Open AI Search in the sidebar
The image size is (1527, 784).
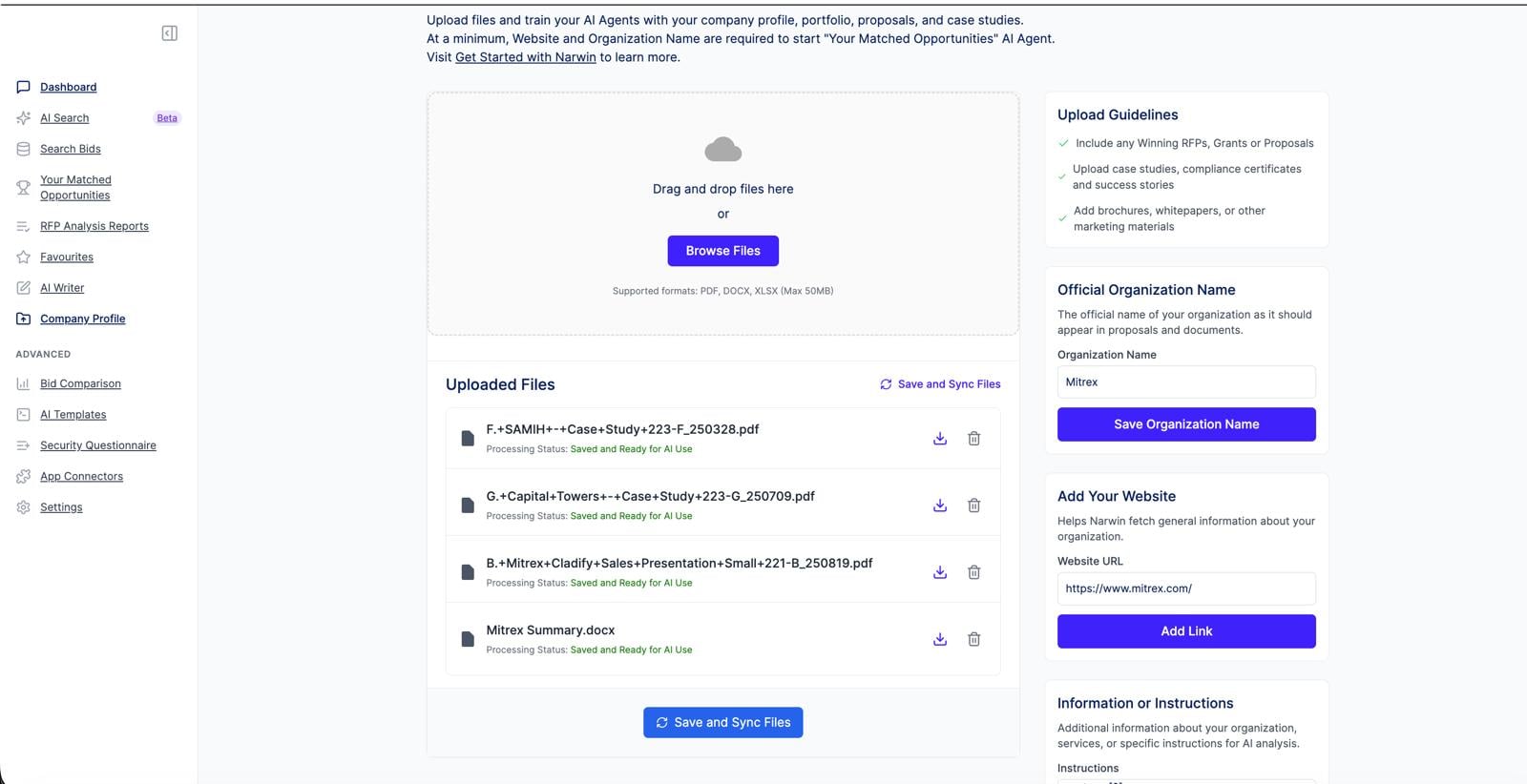64,118
